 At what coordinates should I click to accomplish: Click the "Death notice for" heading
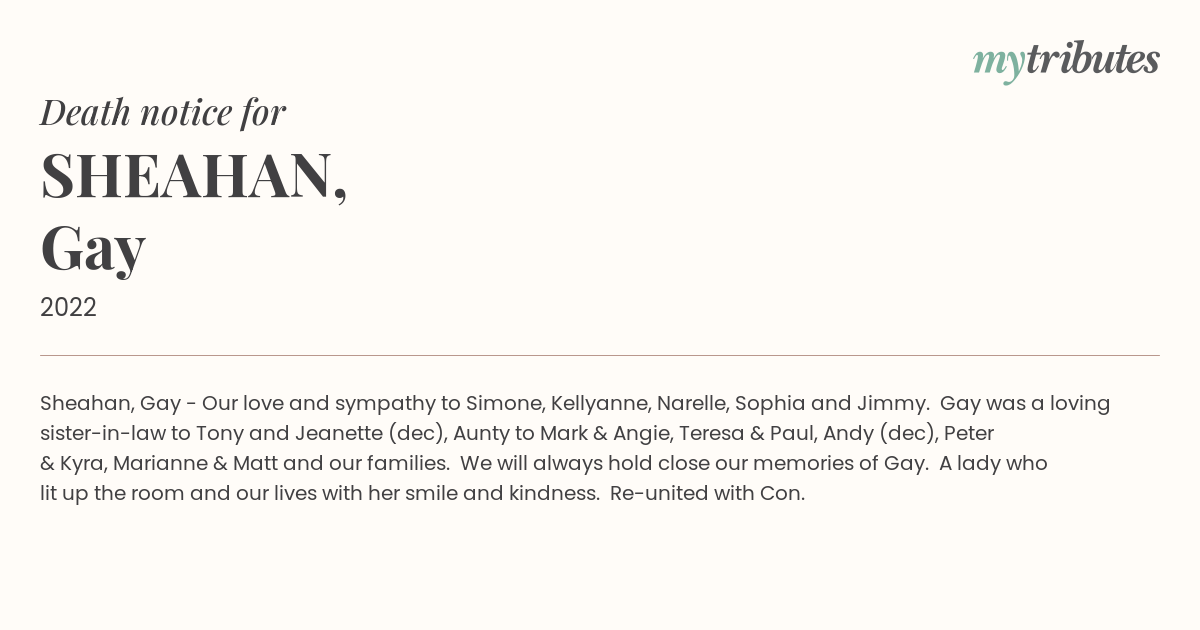[x=163, y=112]
